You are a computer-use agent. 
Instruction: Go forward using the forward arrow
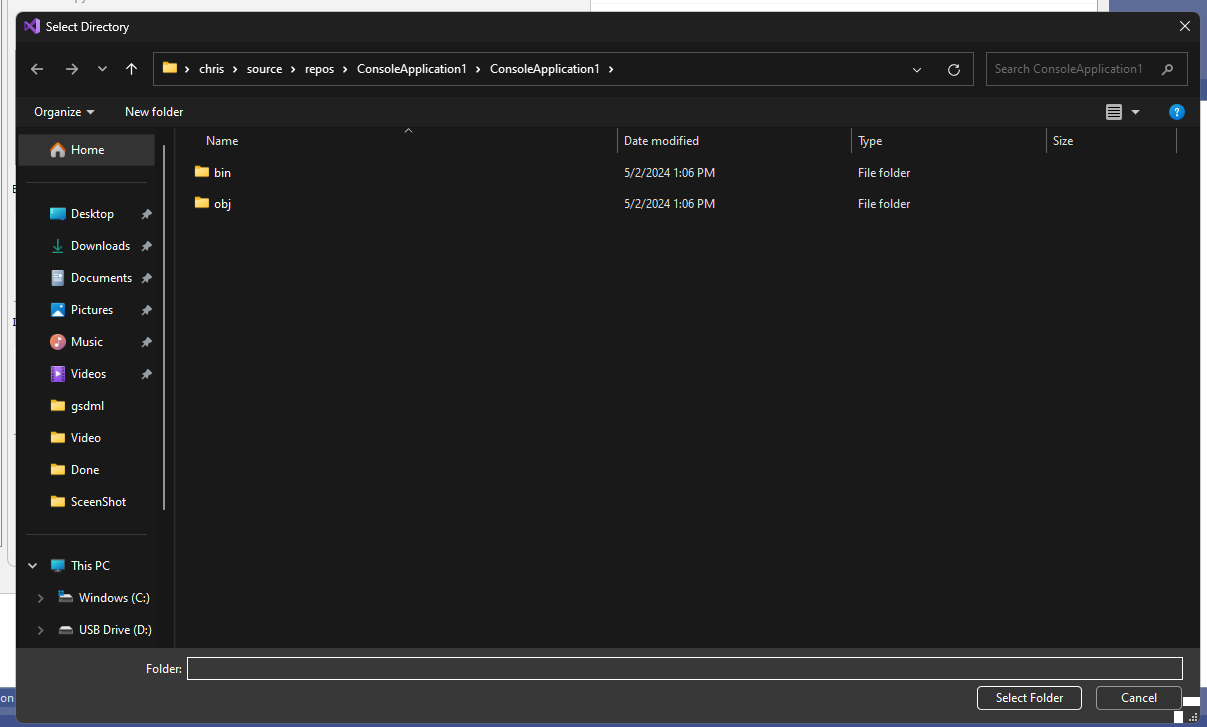pyautogui.click(x=71, y=69)
